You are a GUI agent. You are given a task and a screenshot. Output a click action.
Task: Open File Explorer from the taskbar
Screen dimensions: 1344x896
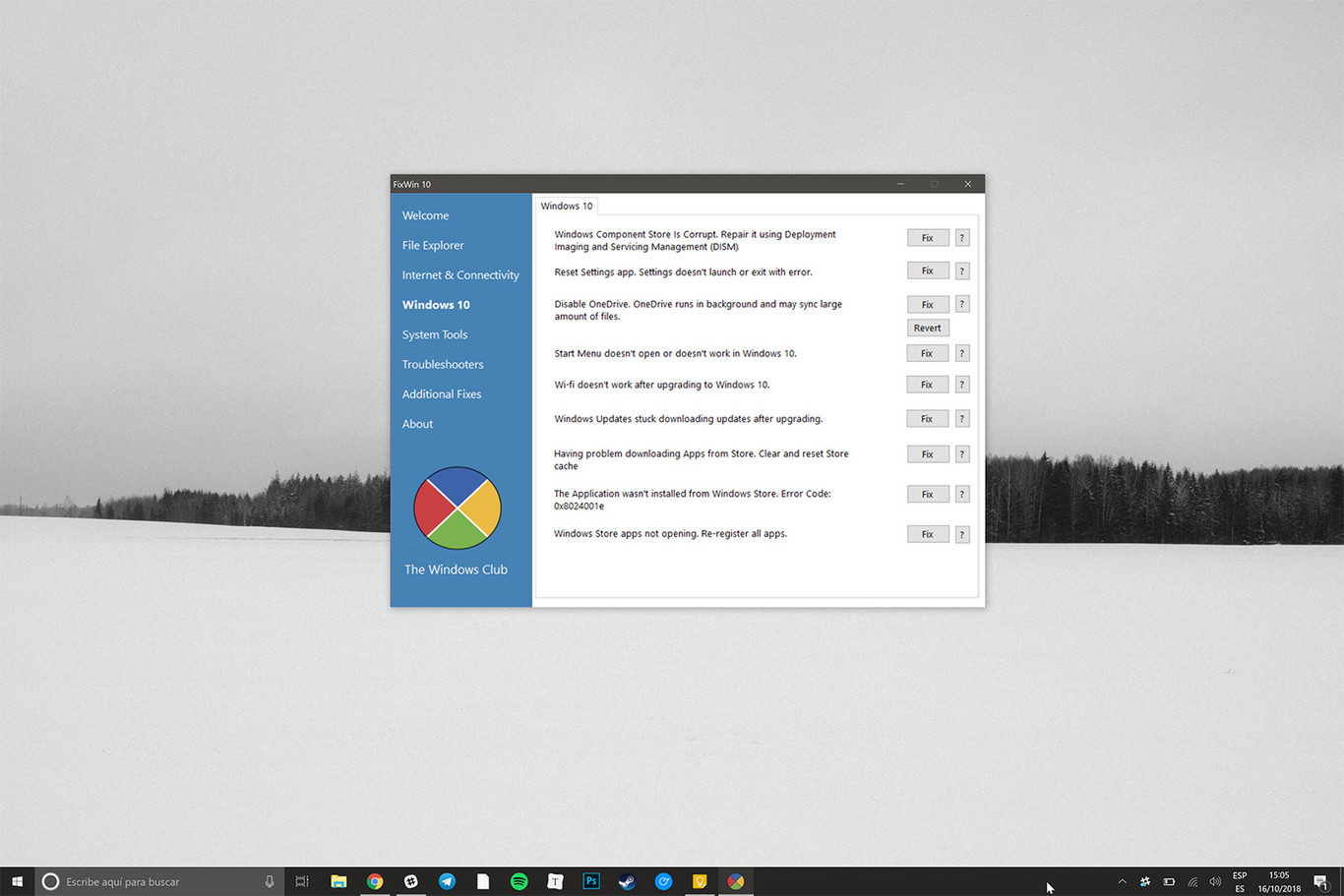[338, 881]
